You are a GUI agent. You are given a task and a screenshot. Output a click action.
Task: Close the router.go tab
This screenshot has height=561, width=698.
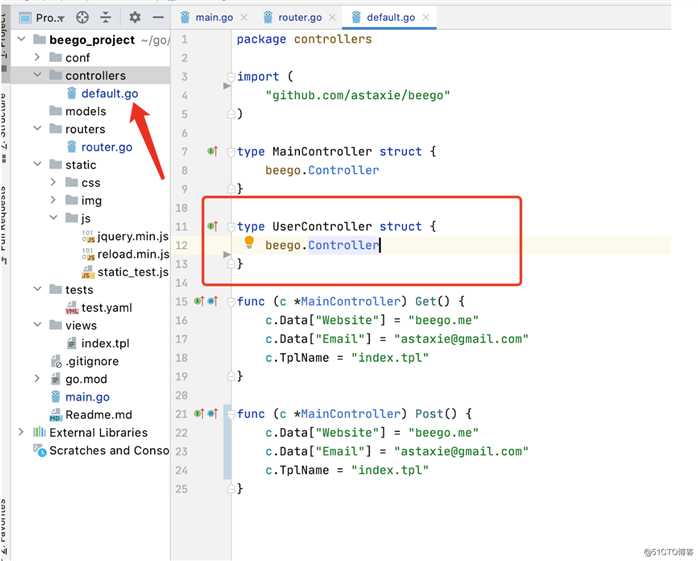(332, 17)
